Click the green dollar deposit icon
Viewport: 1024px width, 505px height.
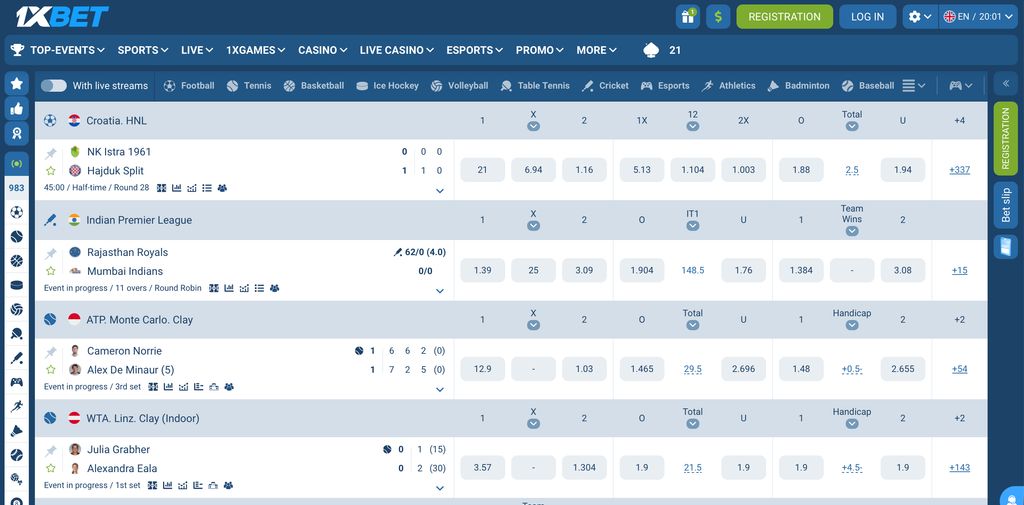point(718,16)
